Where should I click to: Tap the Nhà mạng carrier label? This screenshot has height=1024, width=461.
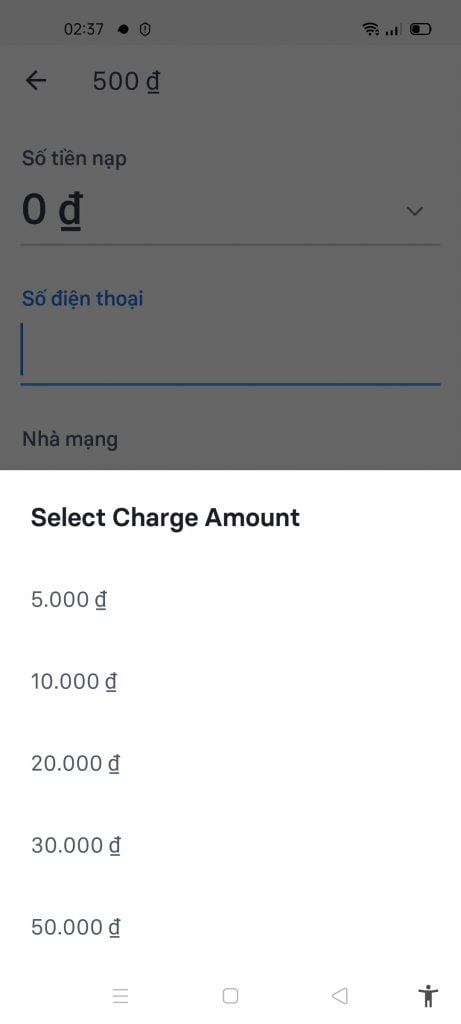click(70, 440)
